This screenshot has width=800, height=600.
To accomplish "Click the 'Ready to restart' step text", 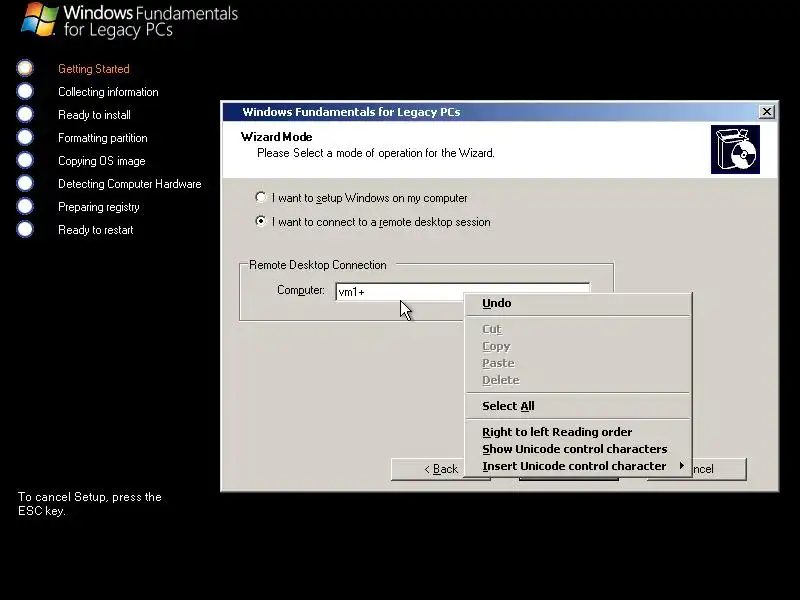I will 95,230.
